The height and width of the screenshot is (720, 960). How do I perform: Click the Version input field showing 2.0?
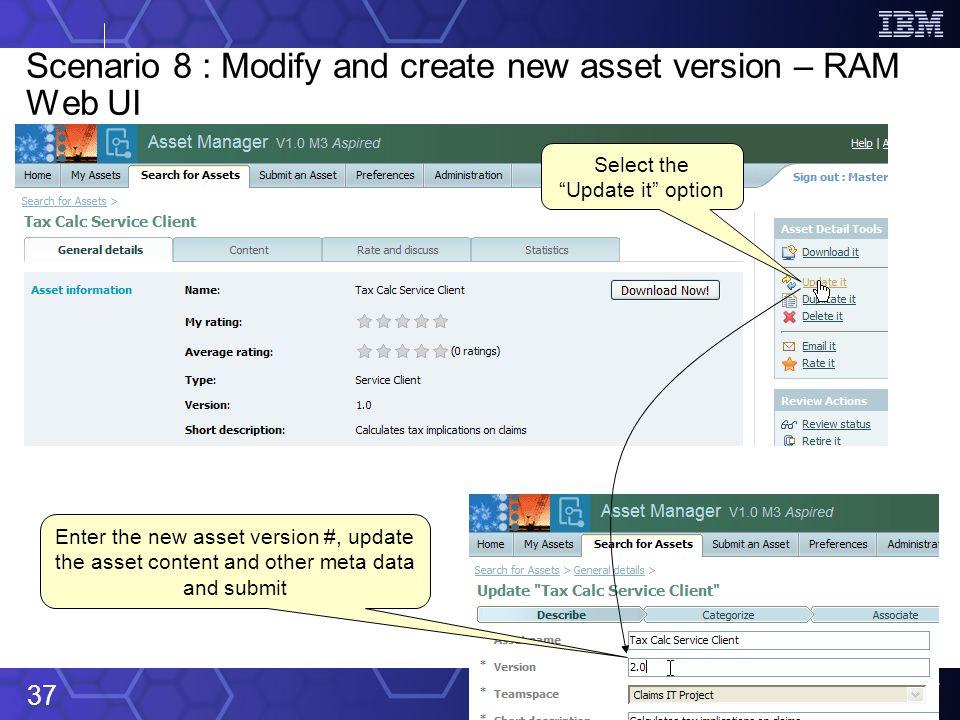click(779, 667)
